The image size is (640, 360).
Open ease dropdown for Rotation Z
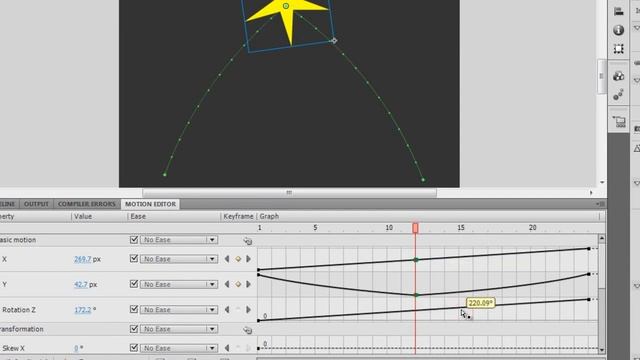click(x=178, y=310)
